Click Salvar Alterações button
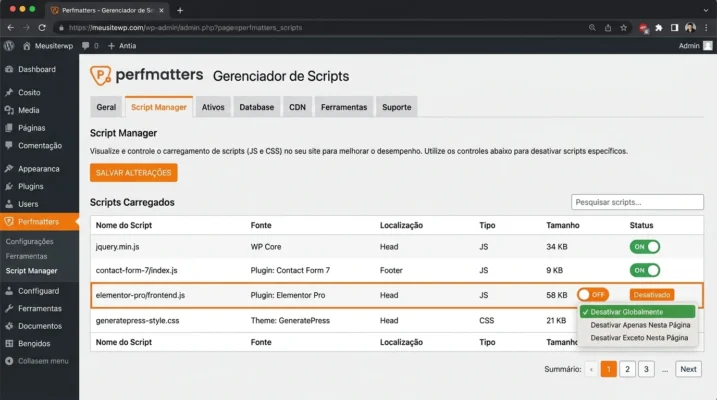This screenshot has width=717, height=400. pos(134,173)
